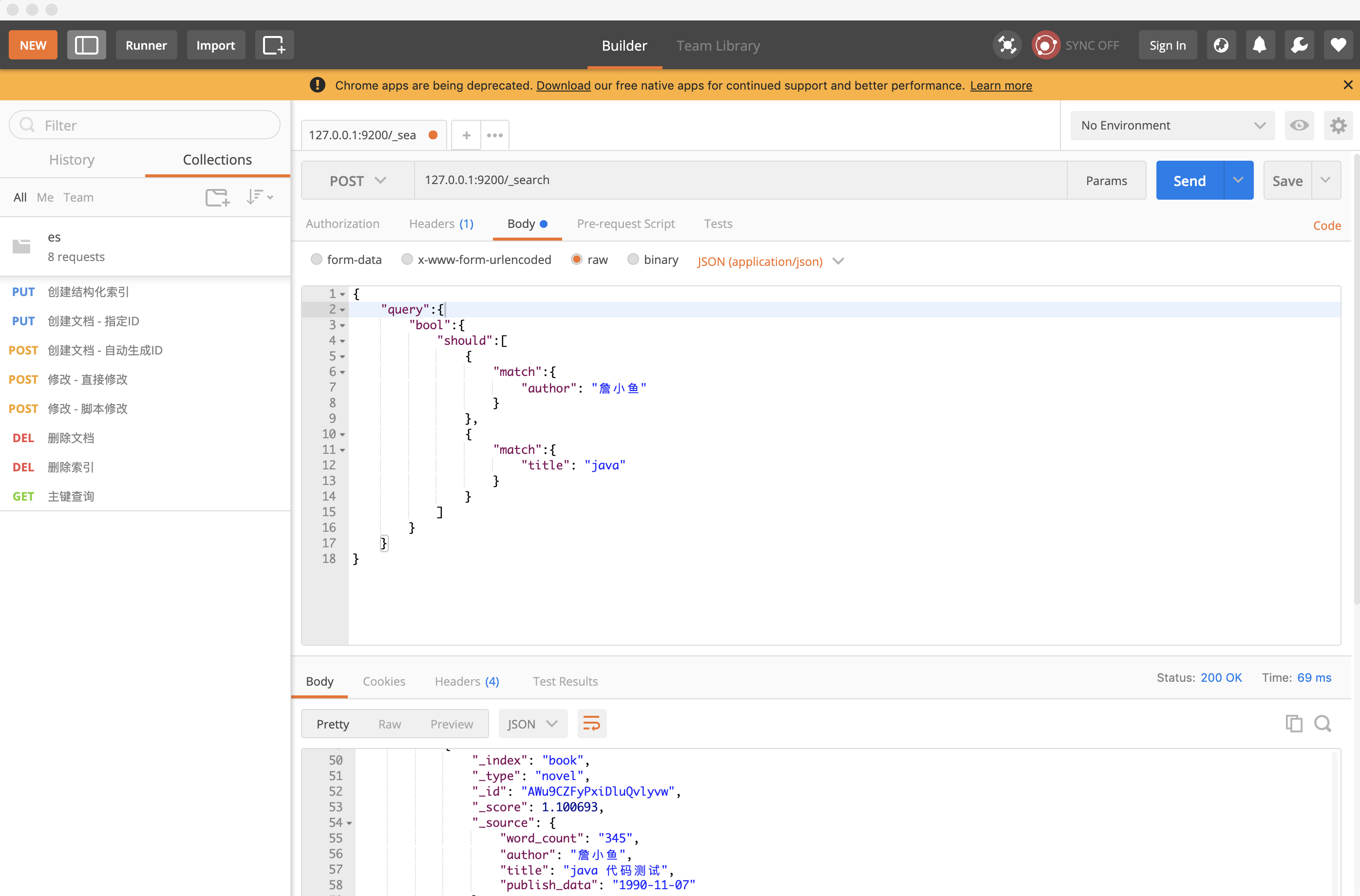1360x896 pixels.
Task: Open the POST method dropdown
Action: point(358,181)
